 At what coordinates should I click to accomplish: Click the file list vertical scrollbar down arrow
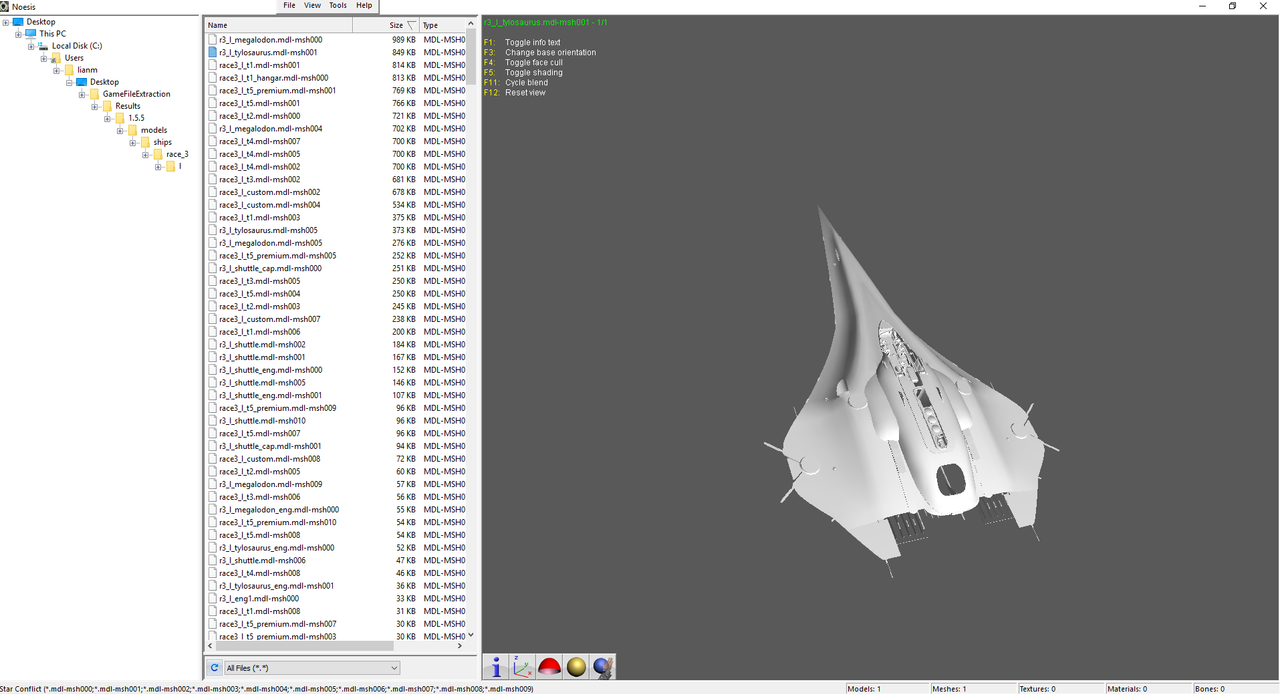pyautogui.click(x=471, y=636)
